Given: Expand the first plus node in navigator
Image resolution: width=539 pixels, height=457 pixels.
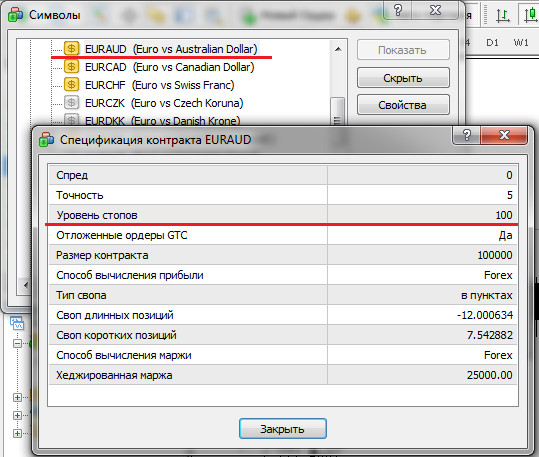Looking at the screenshot, I should coord(17,398).
